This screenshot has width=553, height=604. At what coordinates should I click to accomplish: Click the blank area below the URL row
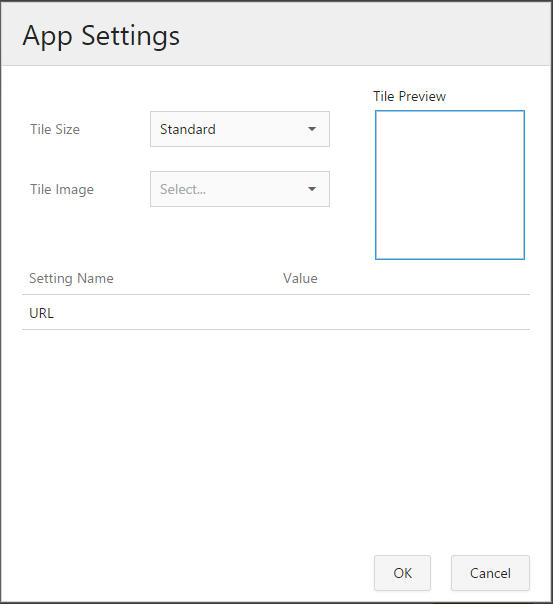point(276,439)
